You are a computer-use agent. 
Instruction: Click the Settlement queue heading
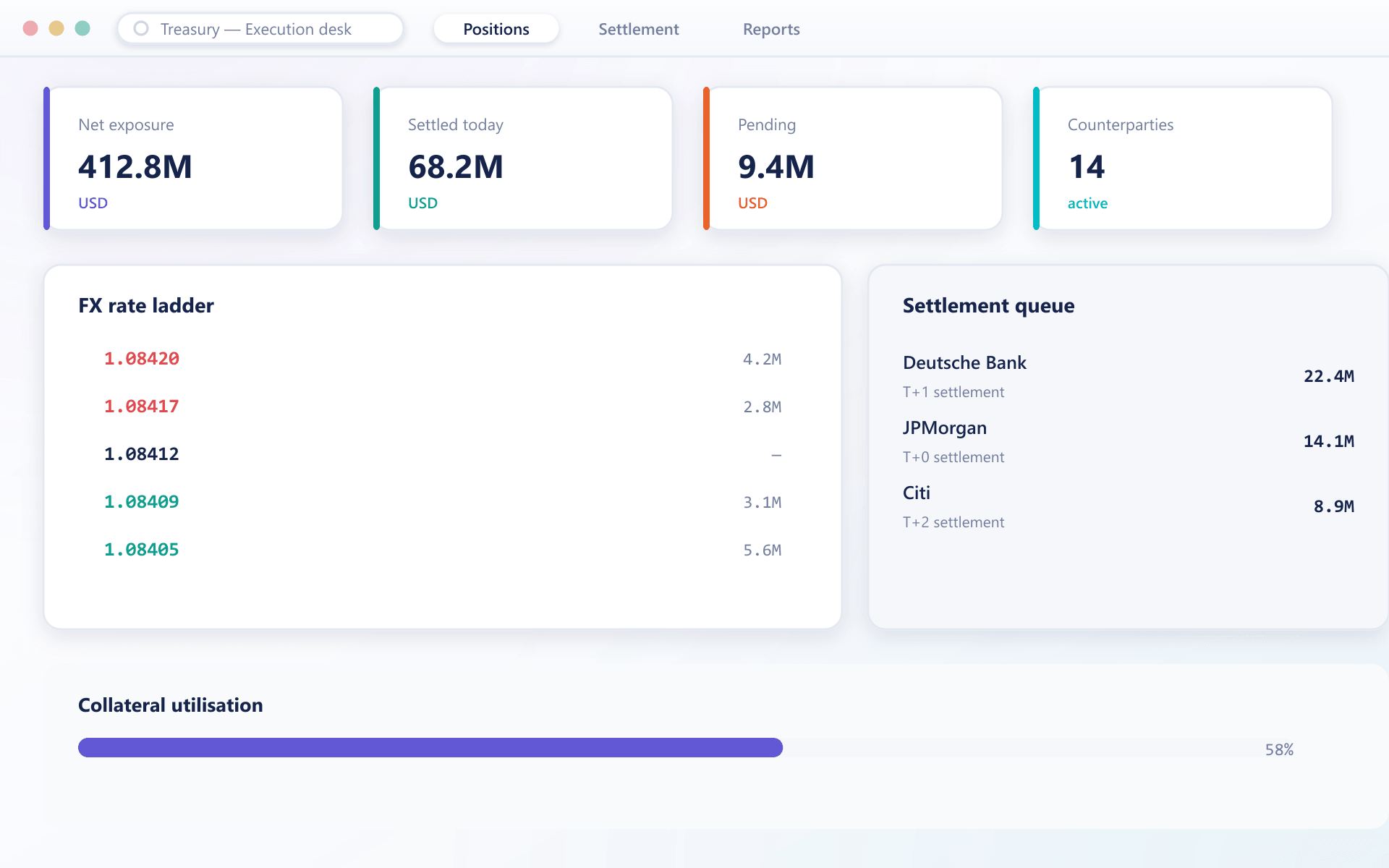point(988,306)
